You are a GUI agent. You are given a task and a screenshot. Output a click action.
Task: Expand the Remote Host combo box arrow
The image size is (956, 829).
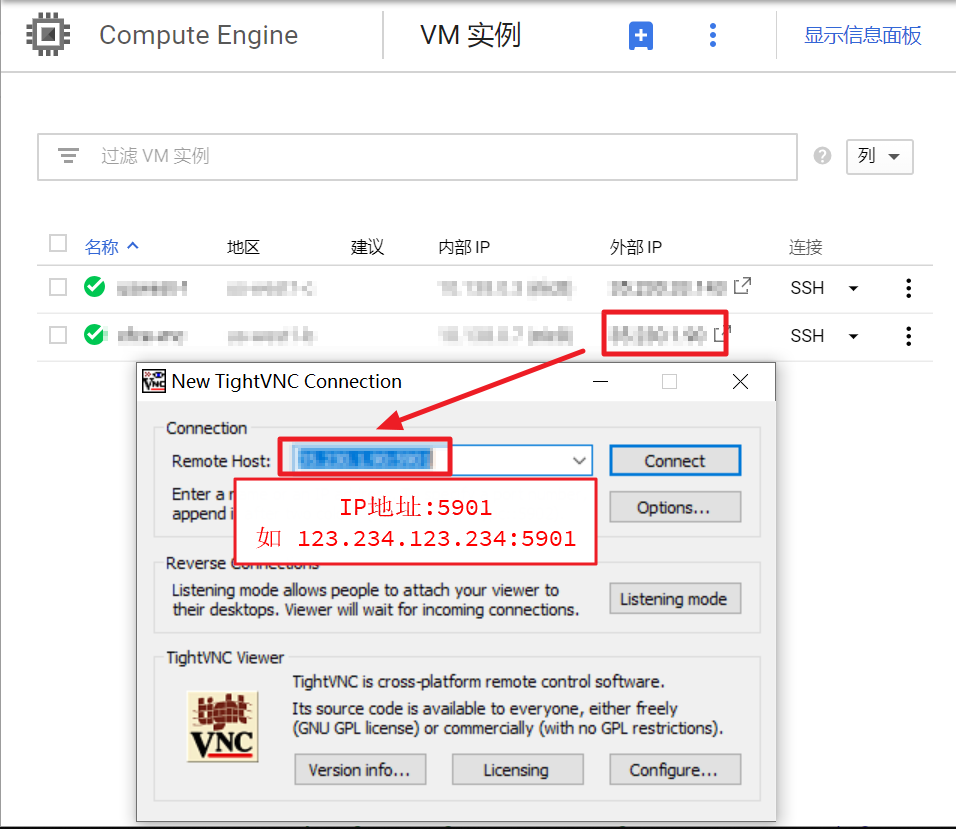click(x=579, y=461)
